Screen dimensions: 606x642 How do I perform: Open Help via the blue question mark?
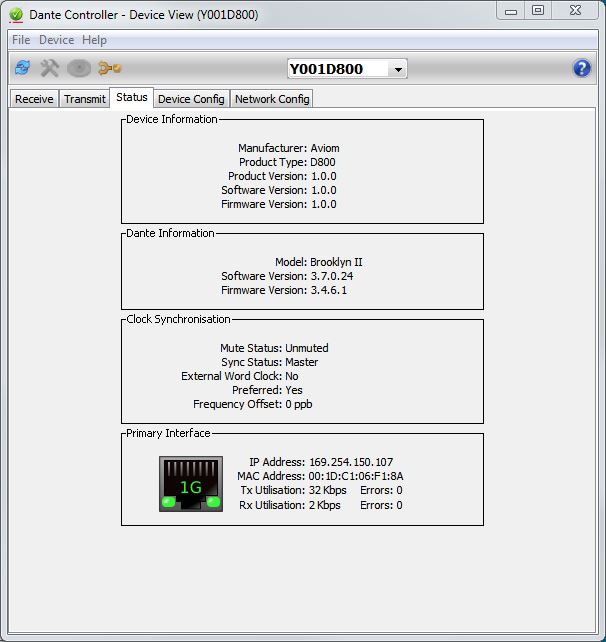tap(581, 69)
